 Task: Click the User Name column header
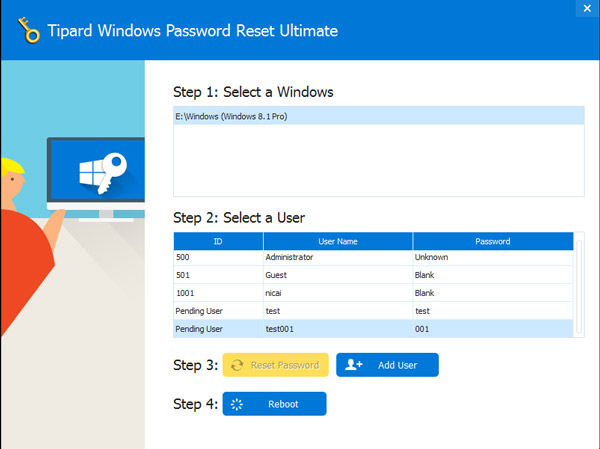337,241
